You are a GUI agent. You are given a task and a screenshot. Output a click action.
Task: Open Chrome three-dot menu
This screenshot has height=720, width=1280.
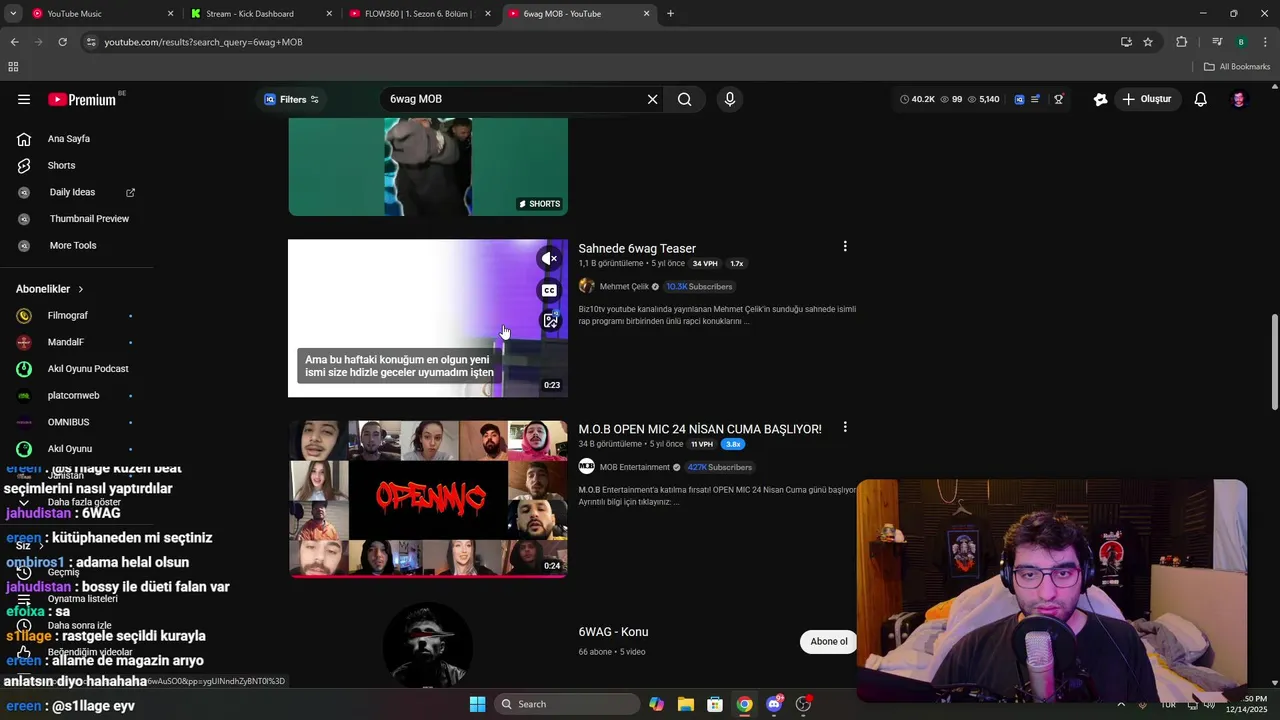[1266, 42]
